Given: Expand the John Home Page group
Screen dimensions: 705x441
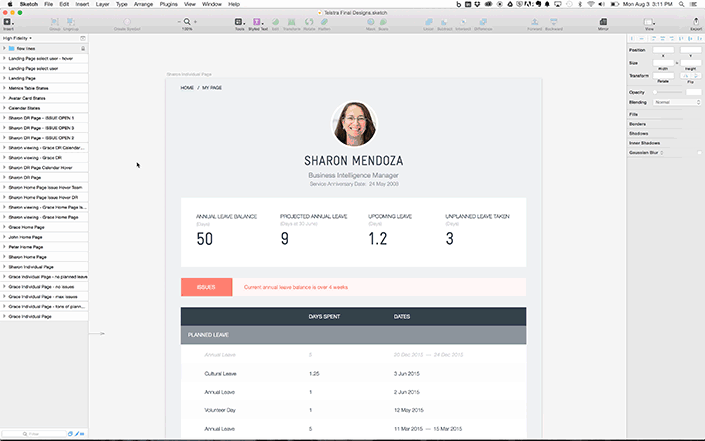Looking at the screenshot, I should [4, 237].
